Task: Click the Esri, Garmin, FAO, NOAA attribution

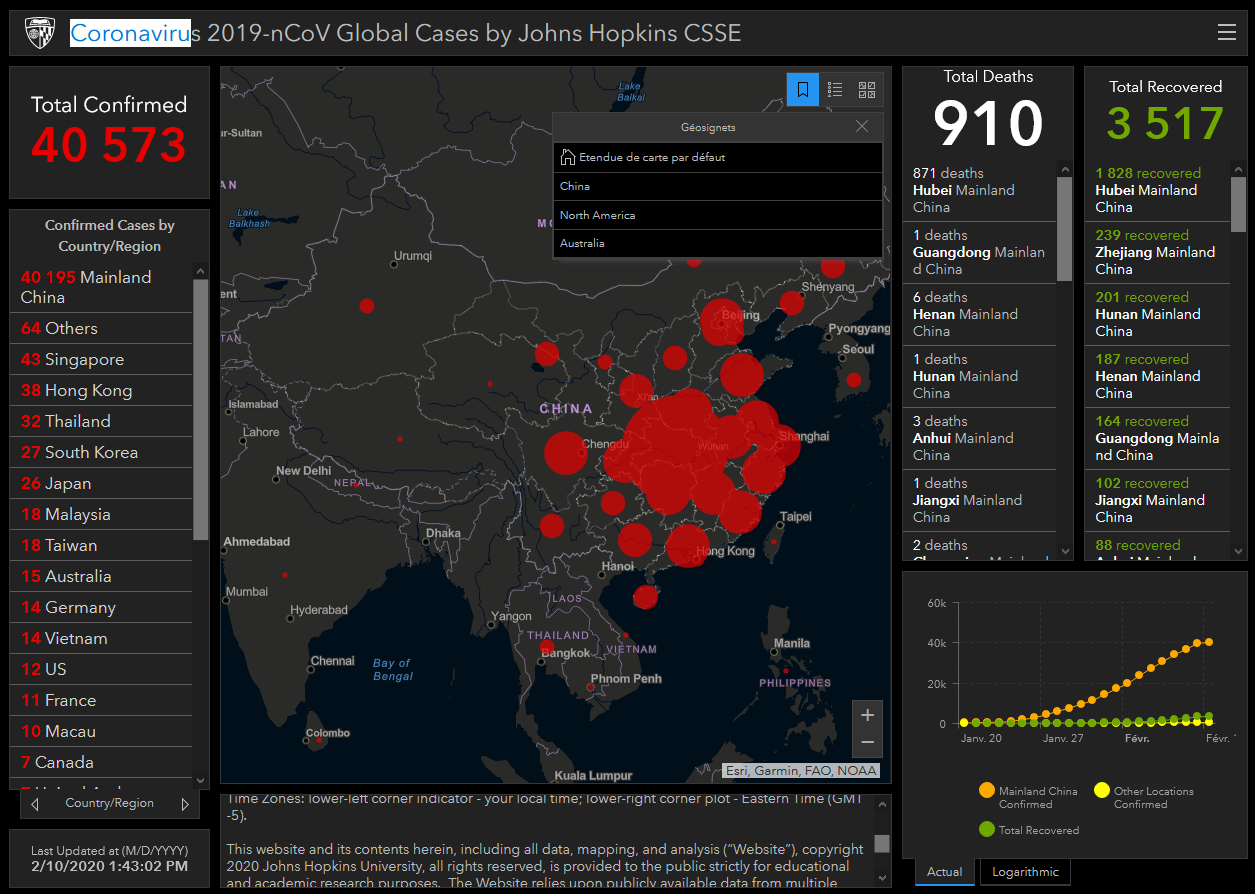Action: 801,770
